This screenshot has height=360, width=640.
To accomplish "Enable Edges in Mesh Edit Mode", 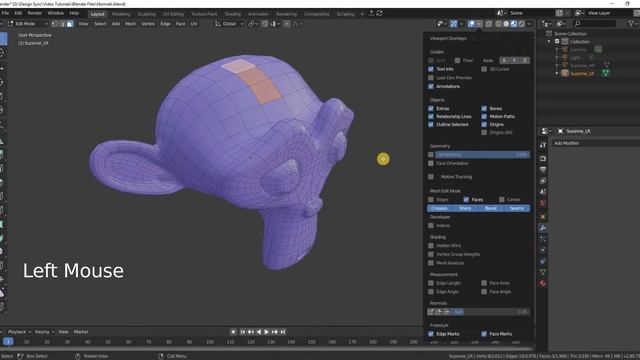I will 431,200.
